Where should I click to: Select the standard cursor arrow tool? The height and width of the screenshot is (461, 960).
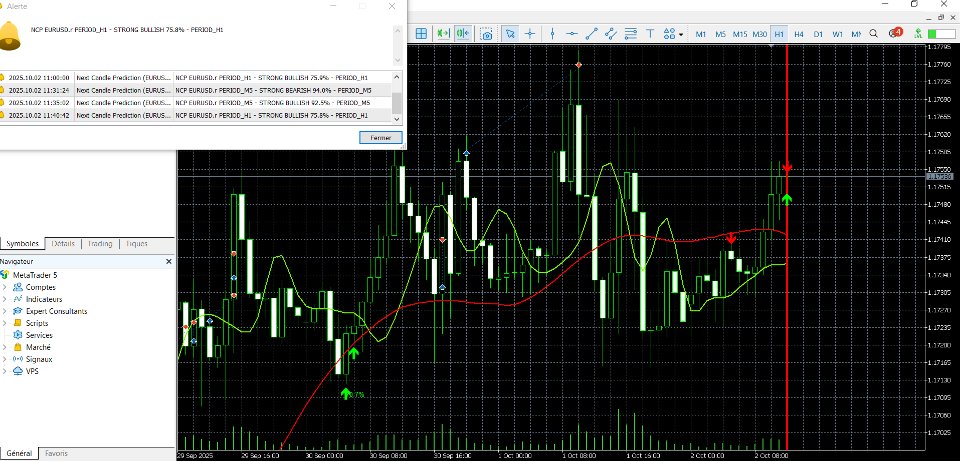pyautogui.click(x=509, y=34)
